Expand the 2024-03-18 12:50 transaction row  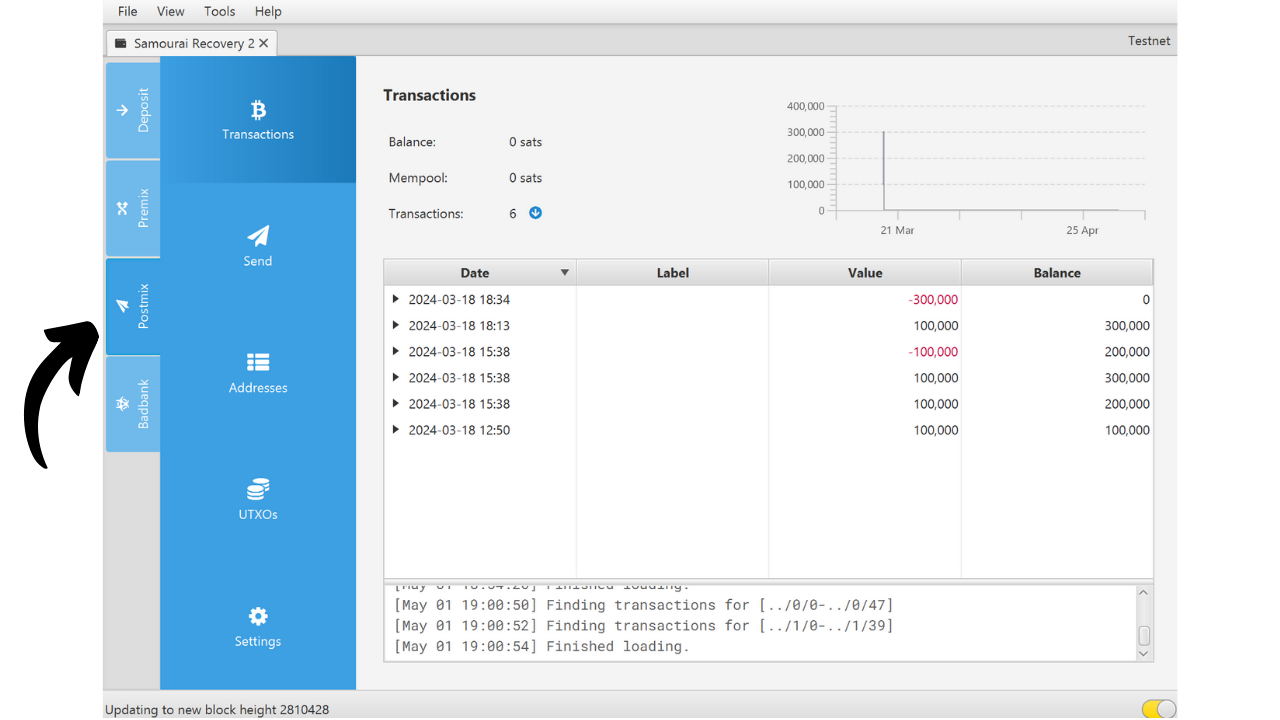(396, 430)
